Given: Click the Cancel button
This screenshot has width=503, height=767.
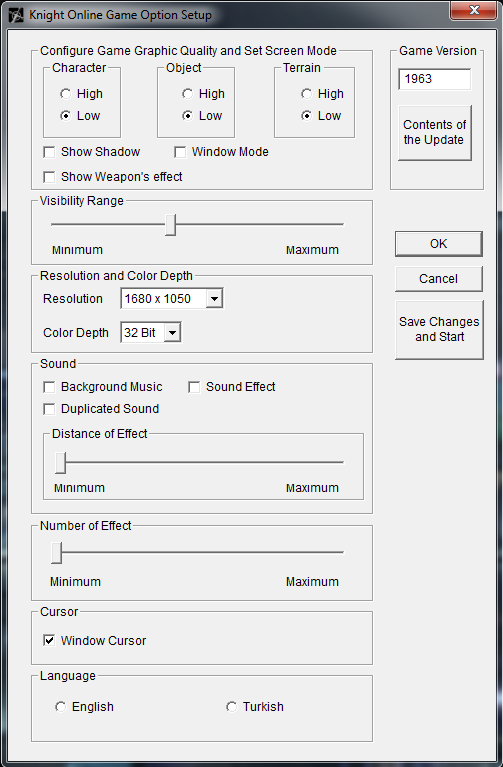Looking at the screenshot, I should click(438, 279).
